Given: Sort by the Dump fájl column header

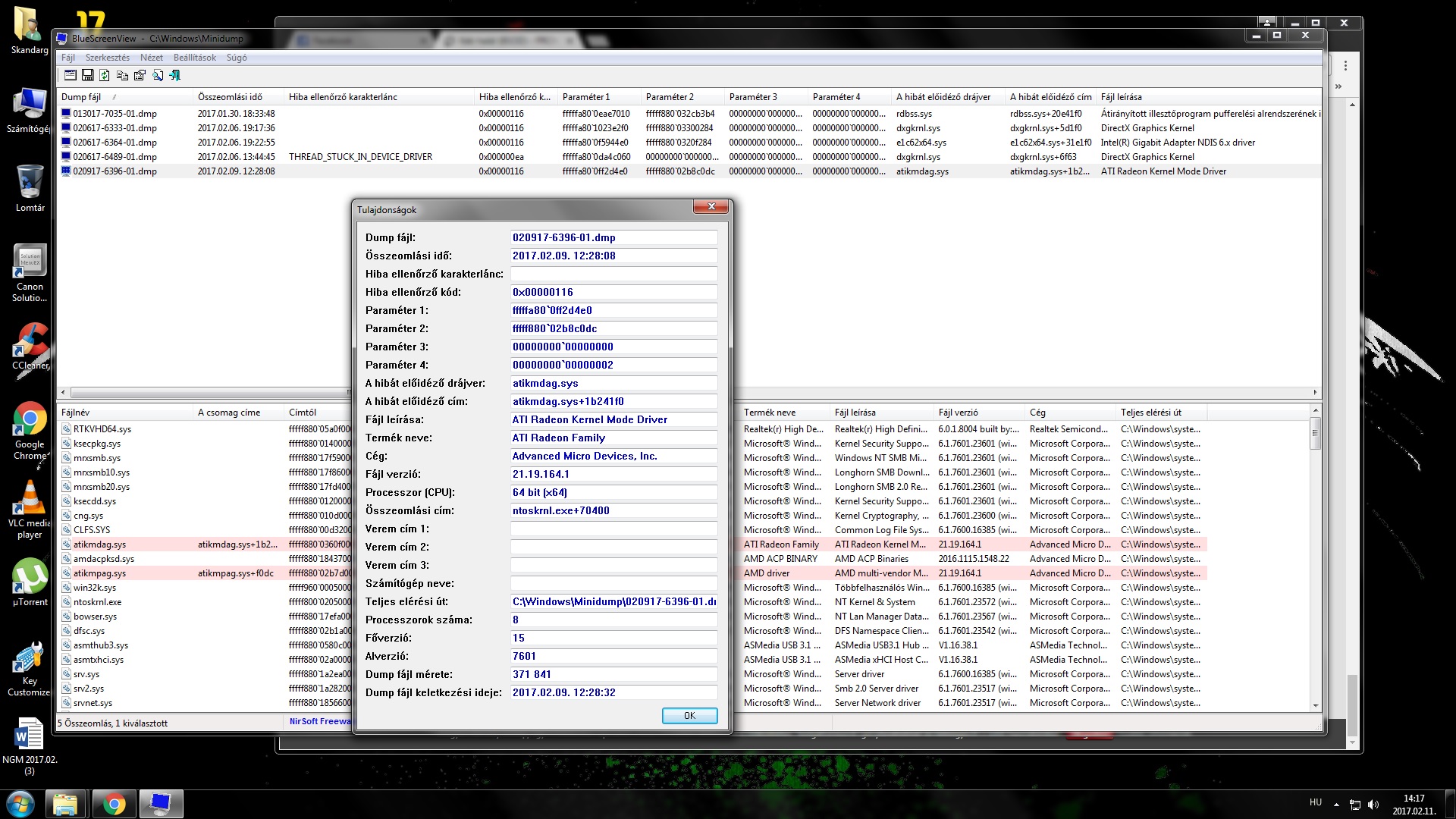Looking at the screenshot, I should [126, 97].
